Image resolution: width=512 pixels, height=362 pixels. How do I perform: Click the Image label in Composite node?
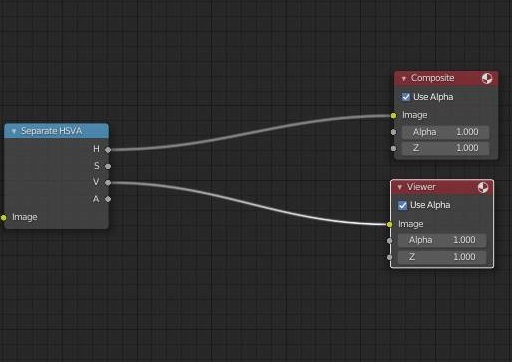coord(415,115)
